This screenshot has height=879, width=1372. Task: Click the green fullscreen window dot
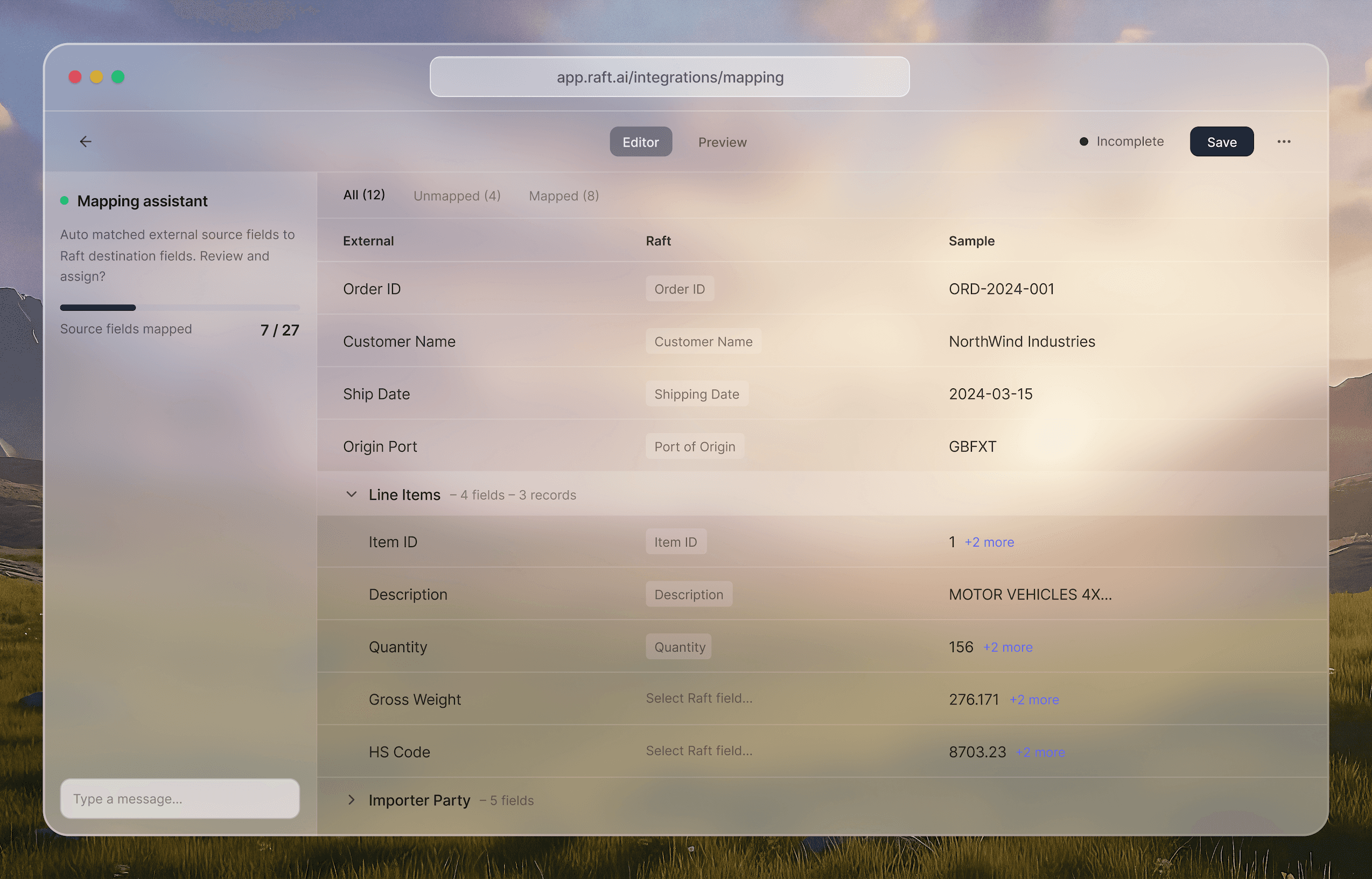(118, 77)
